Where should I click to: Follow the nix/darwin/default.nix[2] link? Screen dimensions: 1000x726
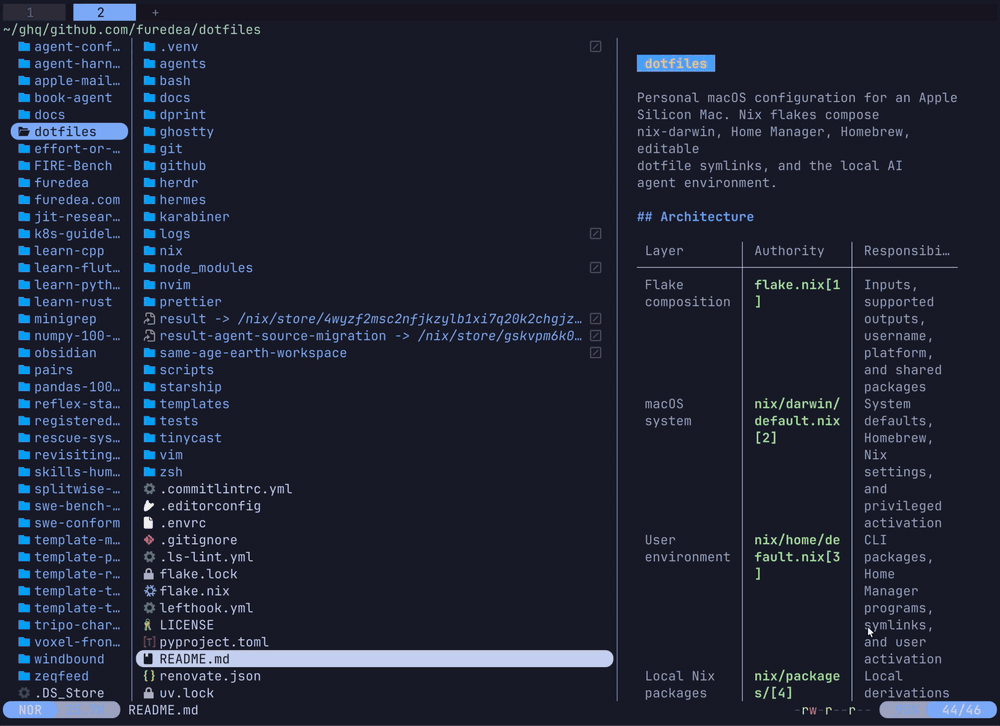point(797,421)
